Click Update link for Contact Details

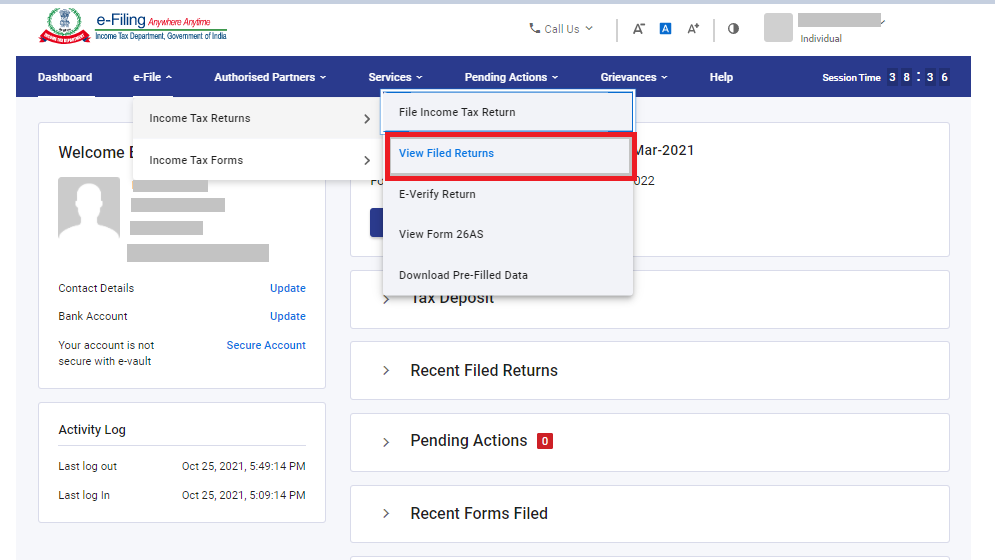point(287,288)
